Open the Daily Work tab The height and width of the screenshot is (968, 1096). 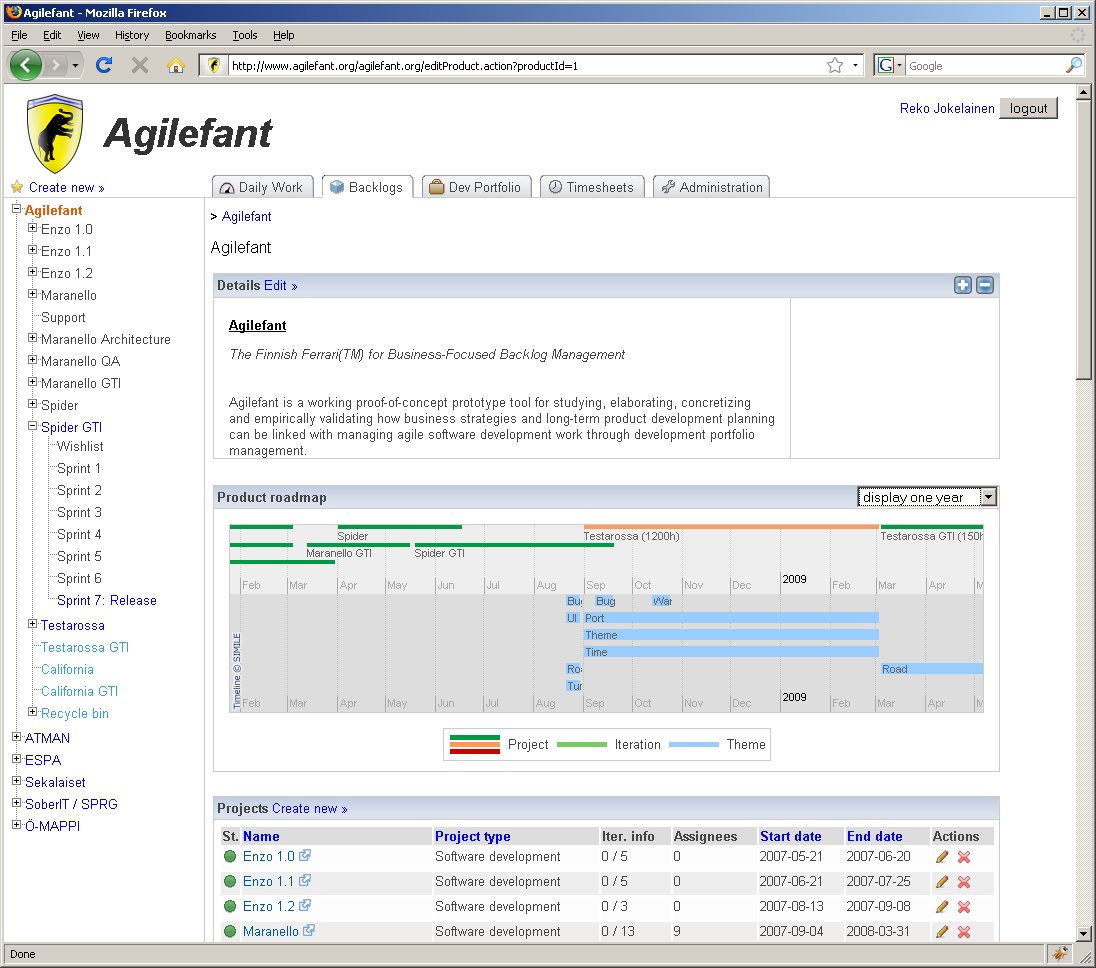tap(262, 187)
